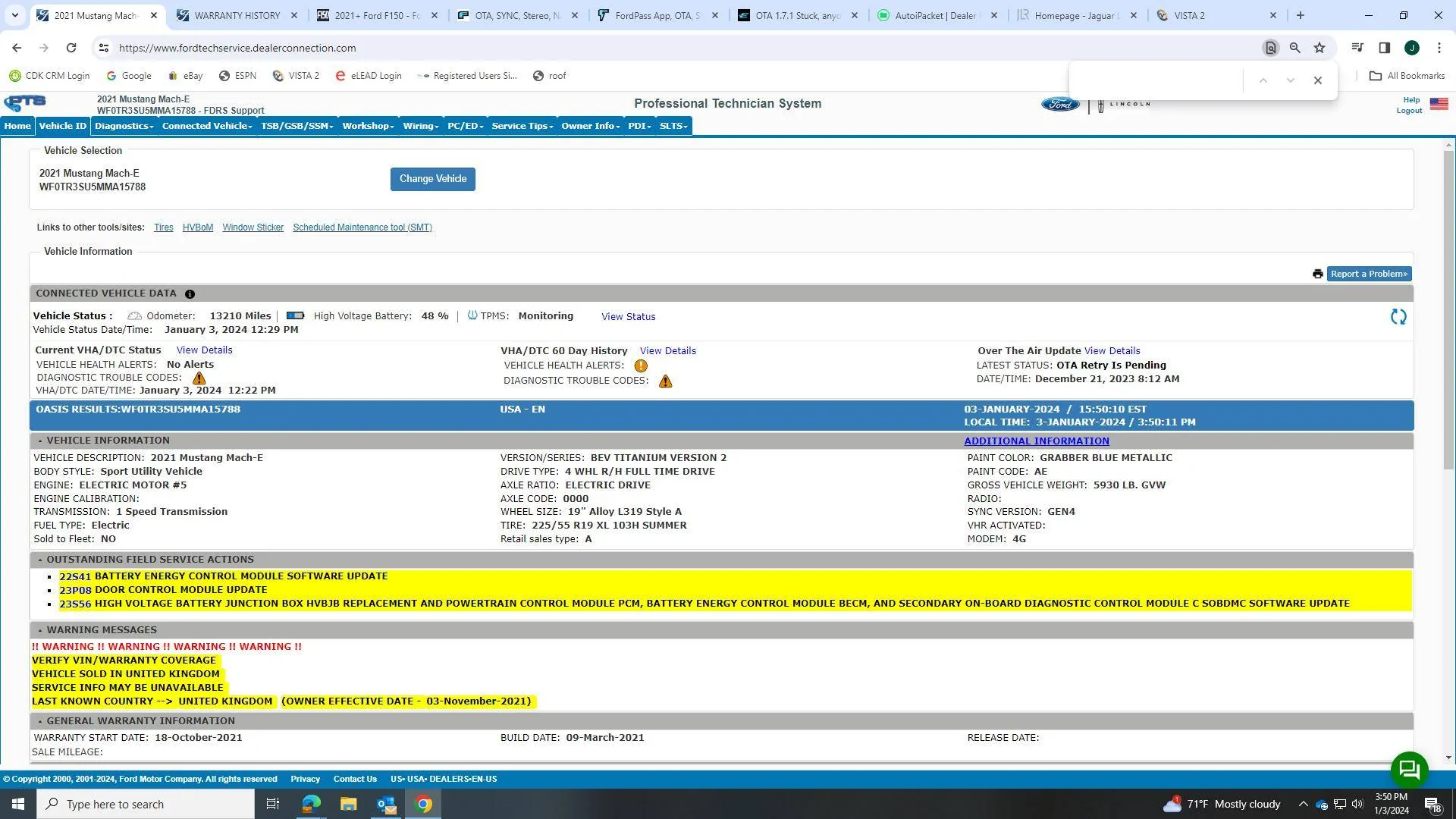1456x819 pixels.
Task: Click the Ford oval logo
Action: [x=1059, y=105]
